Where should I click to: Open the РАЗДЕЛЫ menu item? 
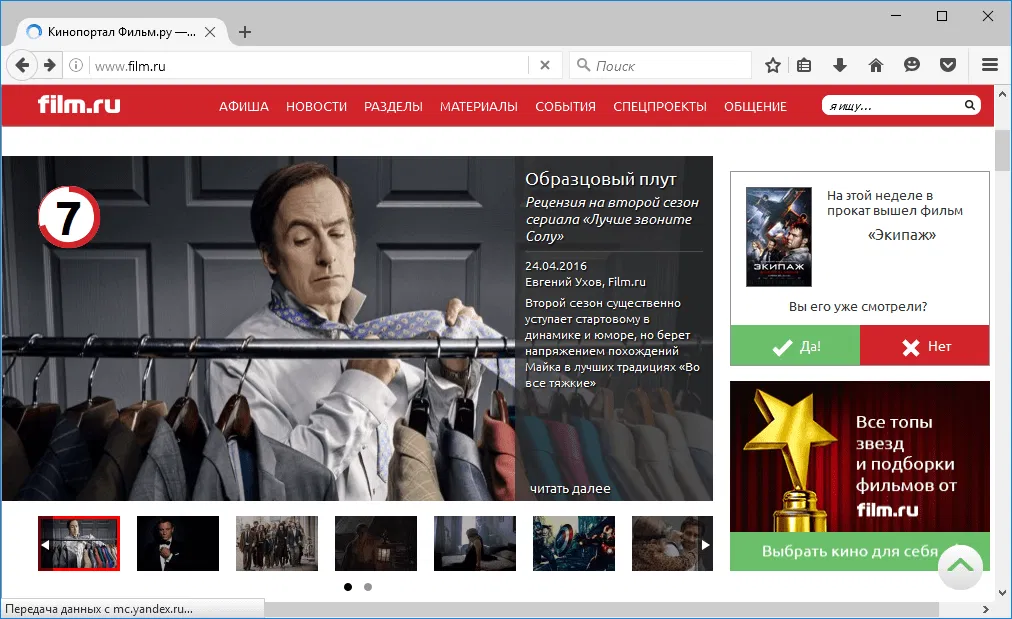(x=393, y=107)
